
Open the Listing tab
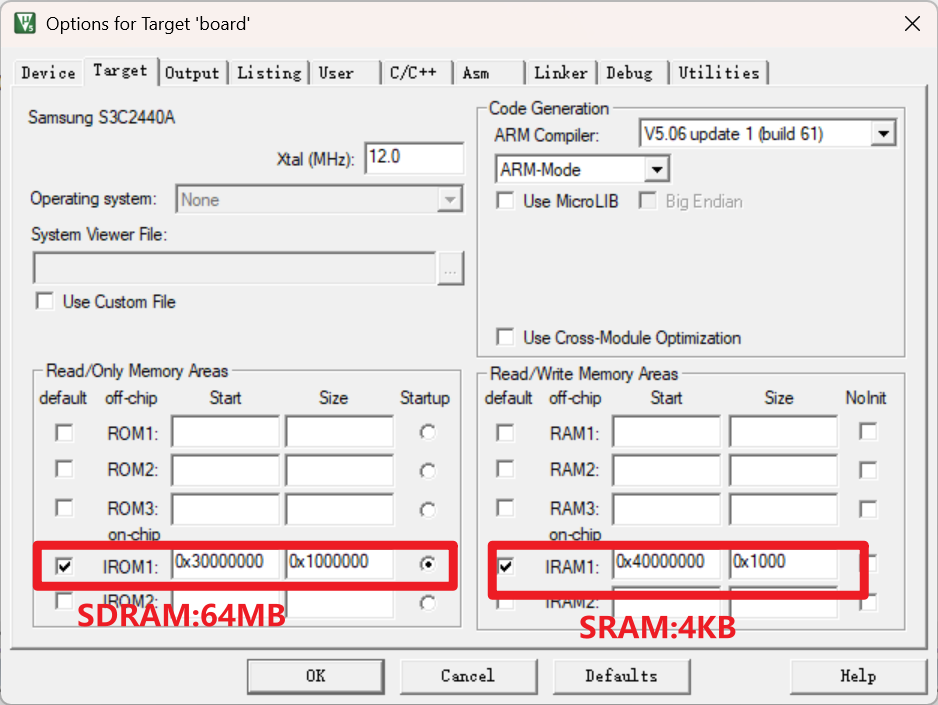coord(269,73)
